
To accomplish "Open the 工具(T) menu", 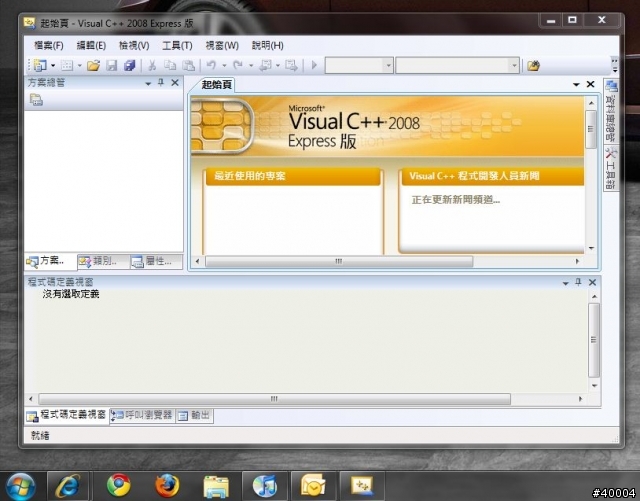I will coord(177,45).
